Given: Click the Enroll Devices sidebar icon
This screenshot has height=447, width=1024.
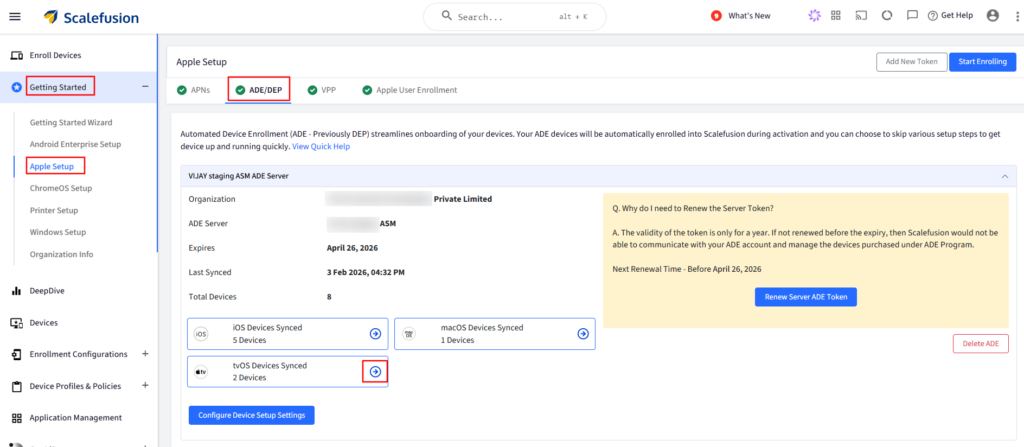Looking at the screenshot, I should click(17, 56).
